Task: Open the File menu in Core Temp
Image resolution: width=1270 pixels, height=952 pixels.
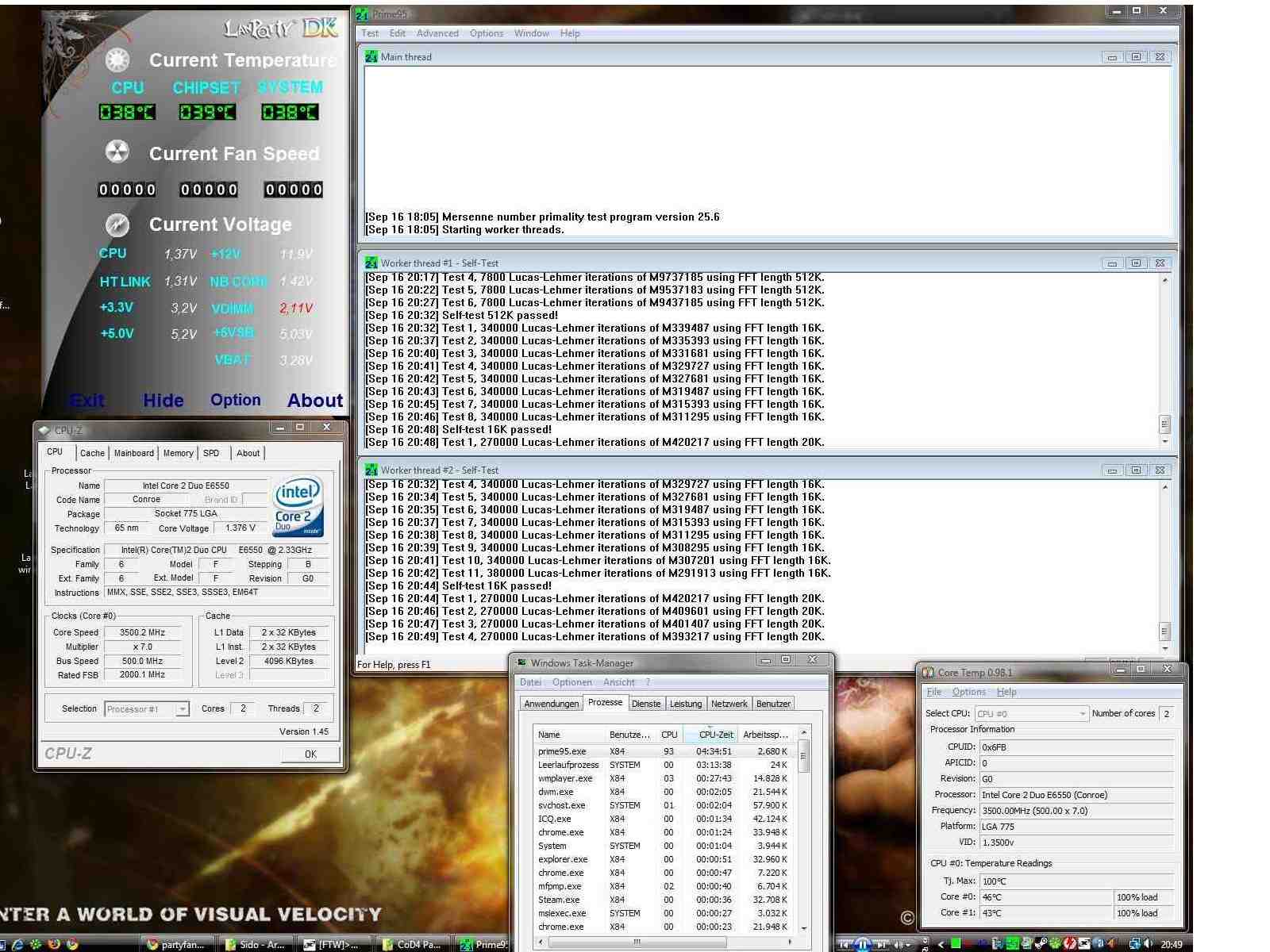Action: point(934,692)
